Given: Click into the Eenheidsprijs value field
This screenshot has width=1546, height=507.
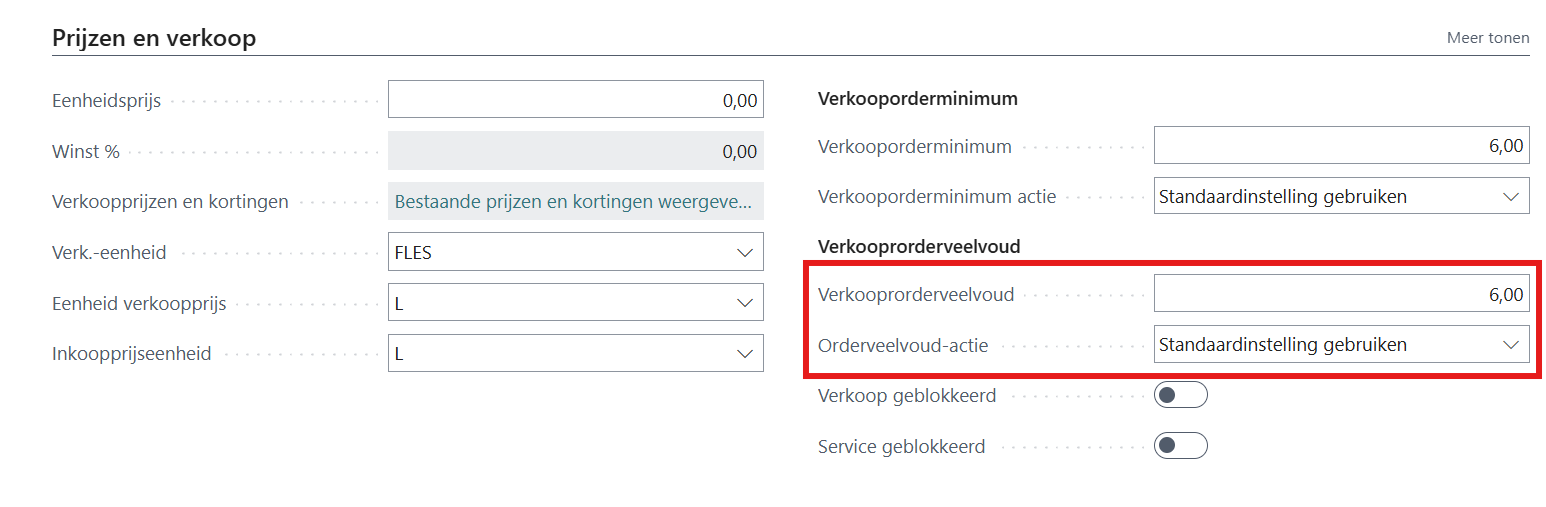Looking at the screenshot, I should click(x=575, y=100).
